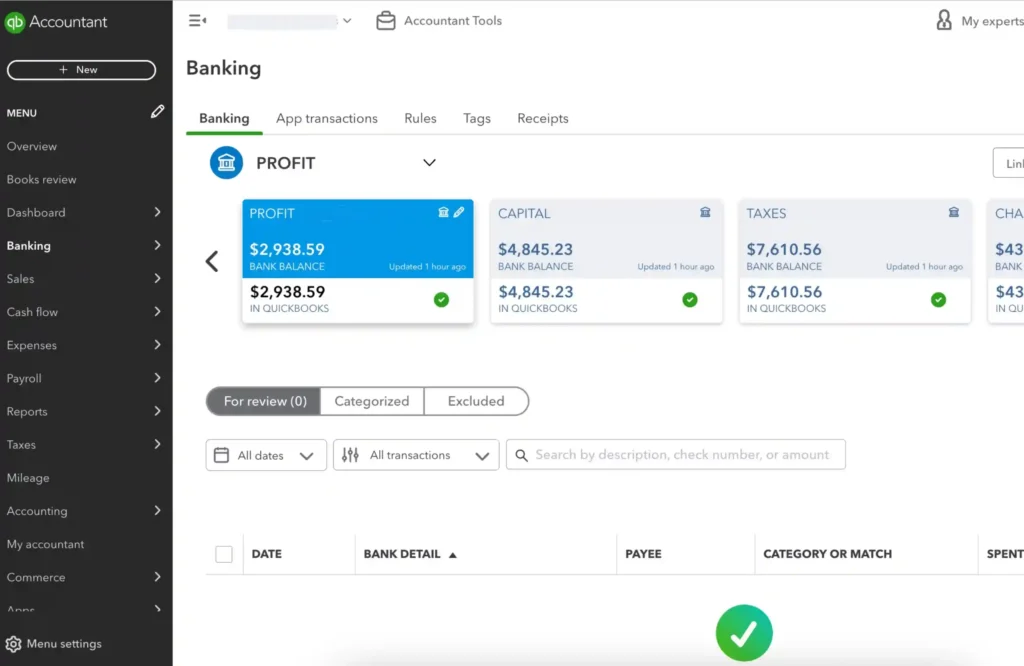Click the search by description input field

676,455
